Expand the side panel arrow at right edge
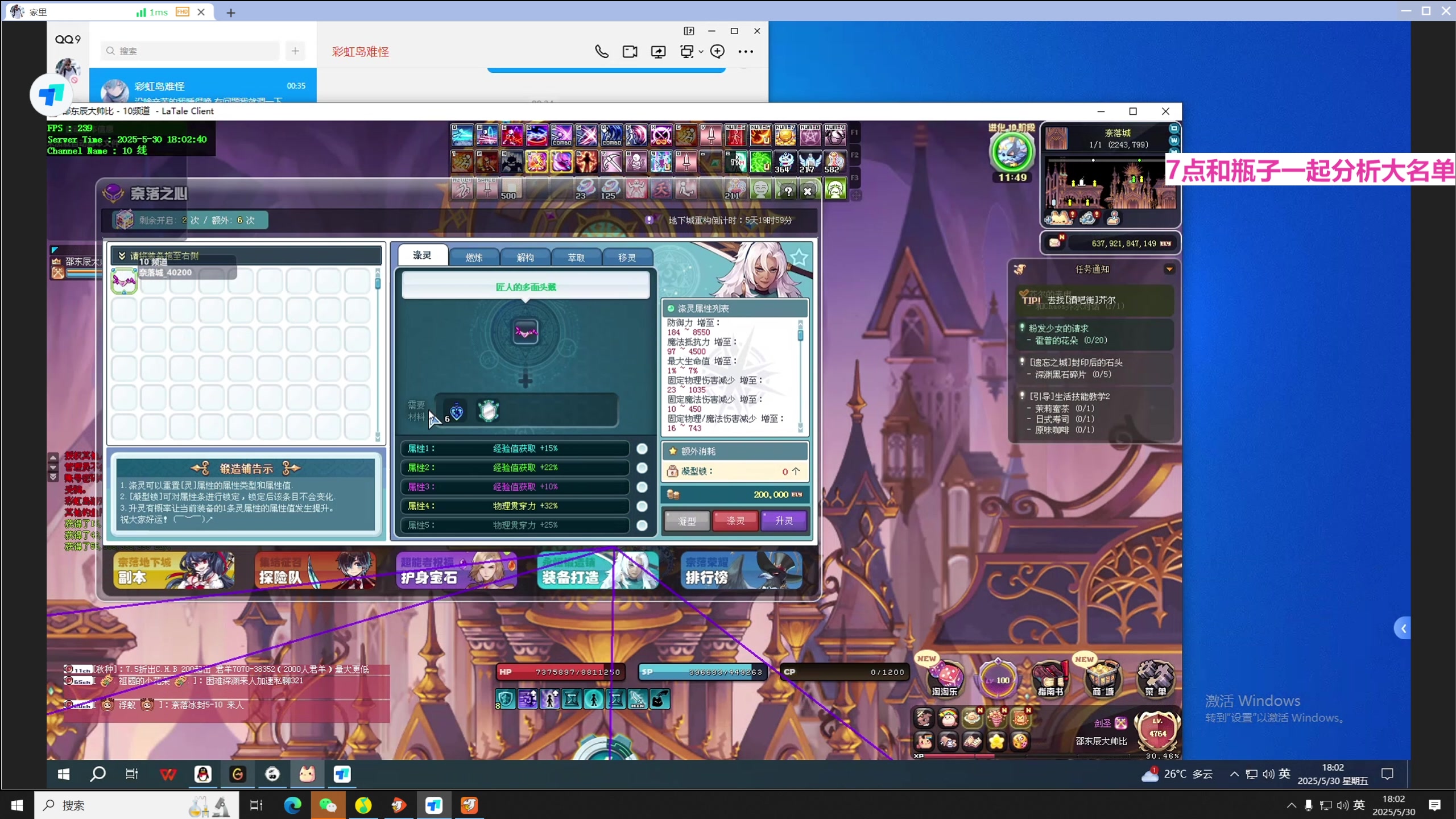Image resolution: width=1456 pixels, height=819 pixels. pyautogui.click(x=1403, y=628)
